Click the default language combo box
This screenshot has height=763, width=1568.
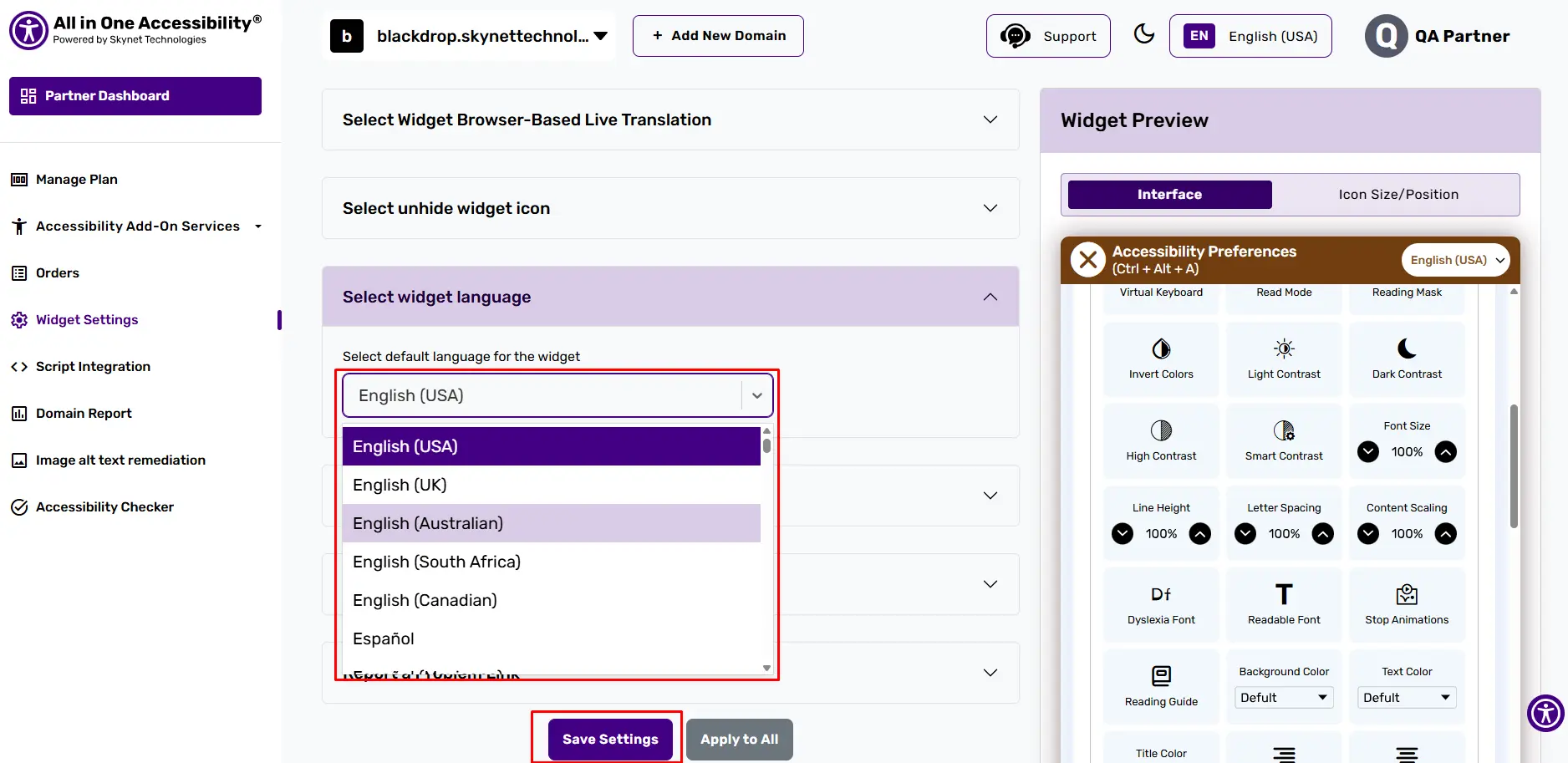(557, 395)
